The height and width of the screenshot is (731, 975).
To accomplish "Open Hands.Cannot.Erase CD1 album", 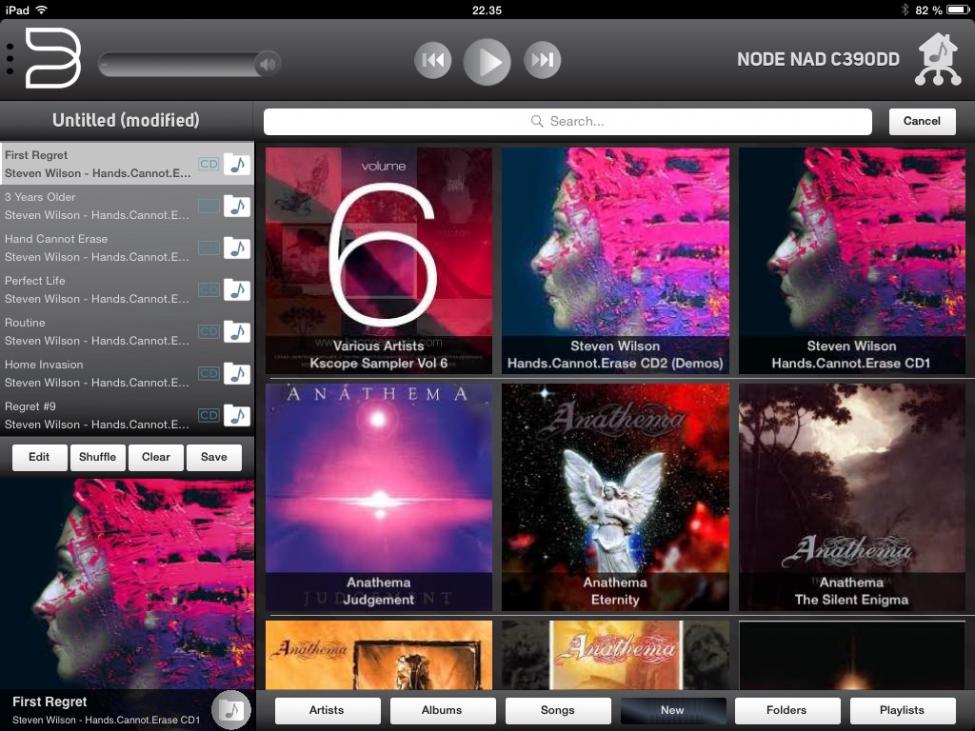I will (x=852, y=260).
